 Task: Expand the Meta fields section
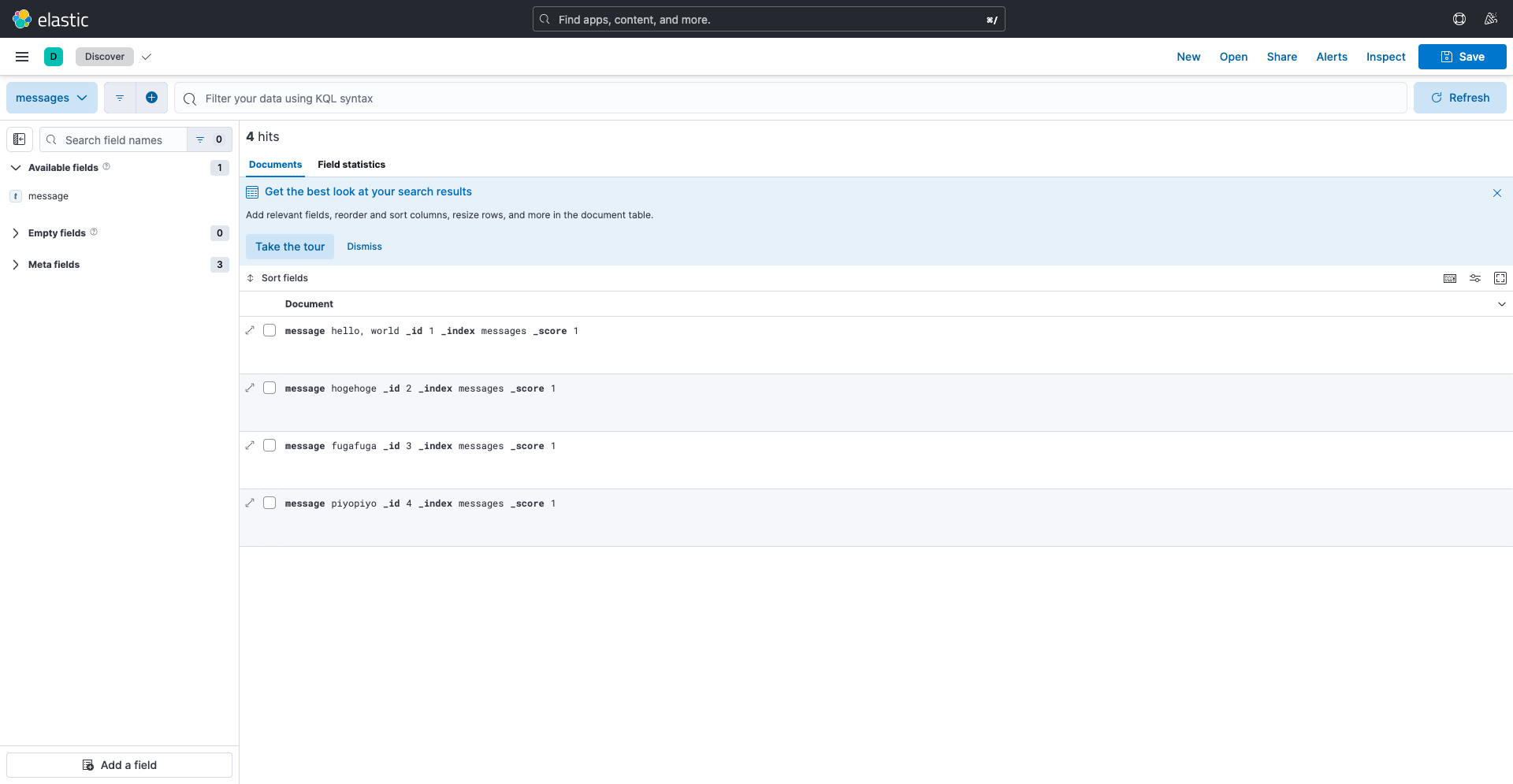click(x=16, y=265)
